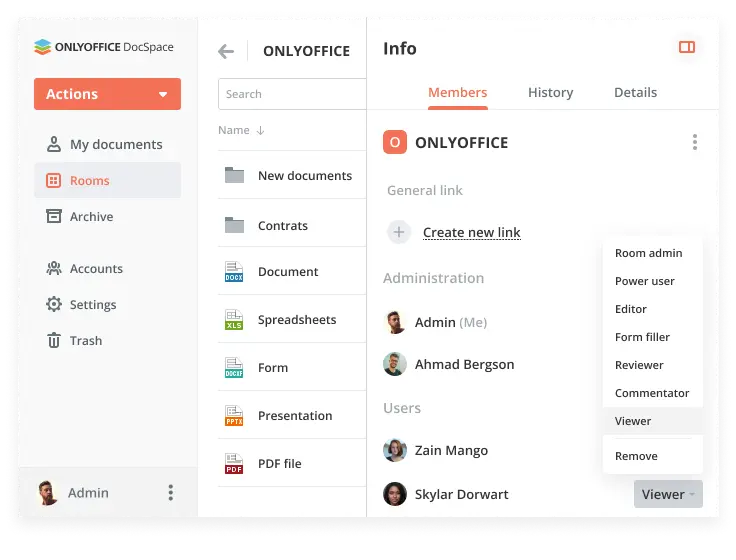Click the DOCX file icon
Viewport: 736px width, 560px height.
(x=234, y=272)
